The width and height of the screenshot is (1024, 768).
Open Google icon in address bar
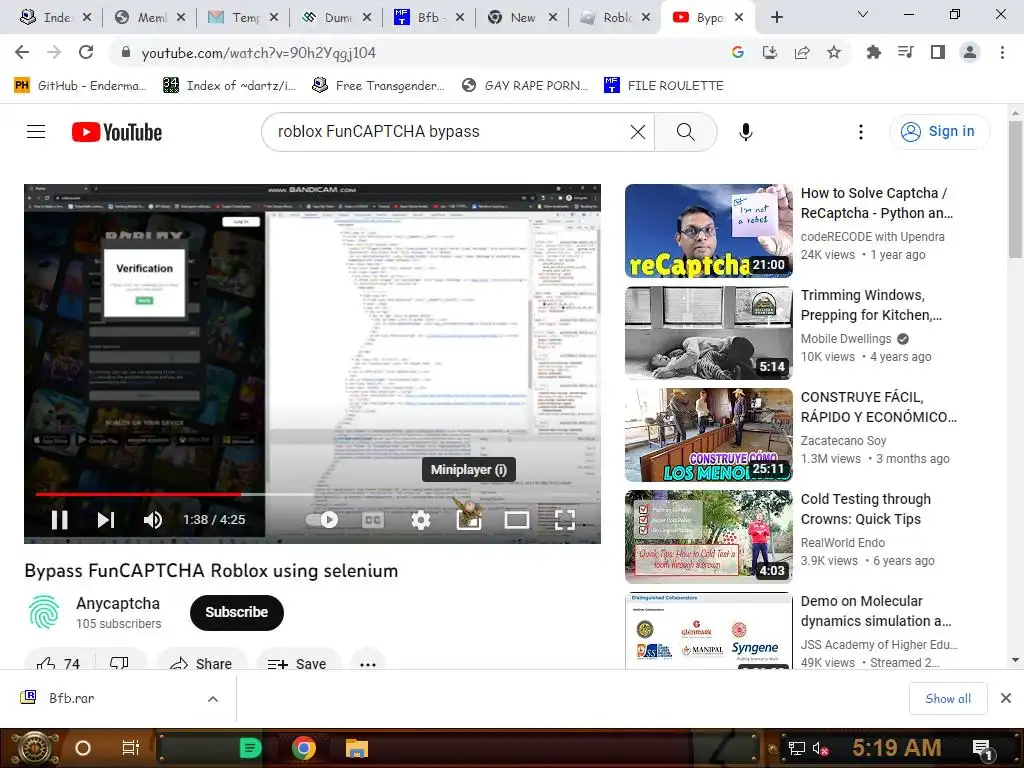738,52
